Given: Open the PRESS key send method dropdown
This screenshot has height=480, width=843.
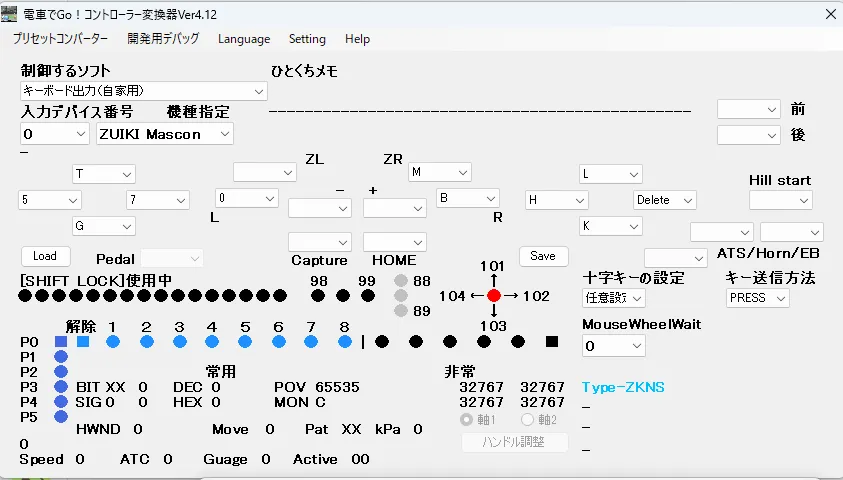Looking at the screenshot, I should (757, 298).
